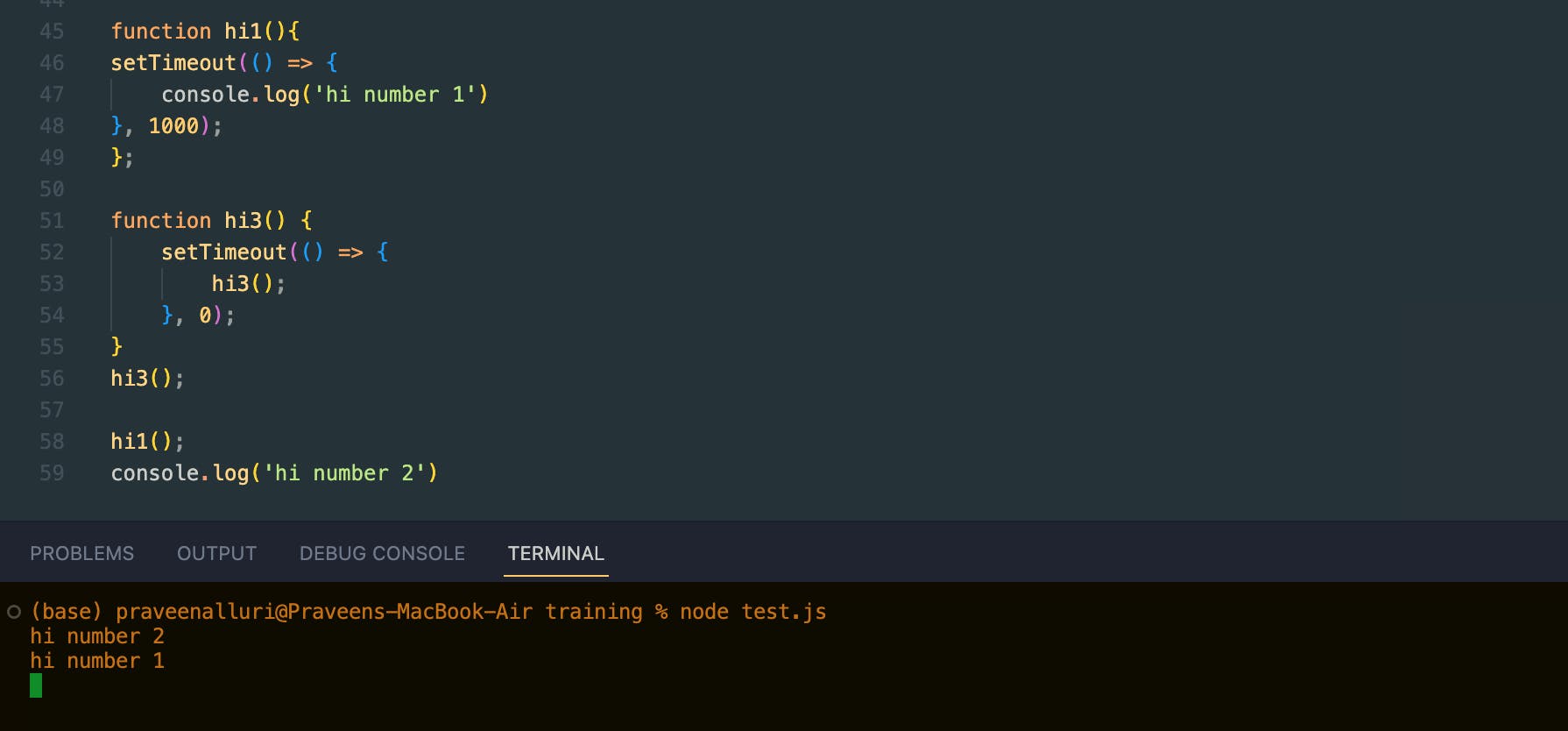The height and width of the screenshot is (731, 1568).
Task: Click the hi3(); call on line 56
Action: (x=147, y=379)
